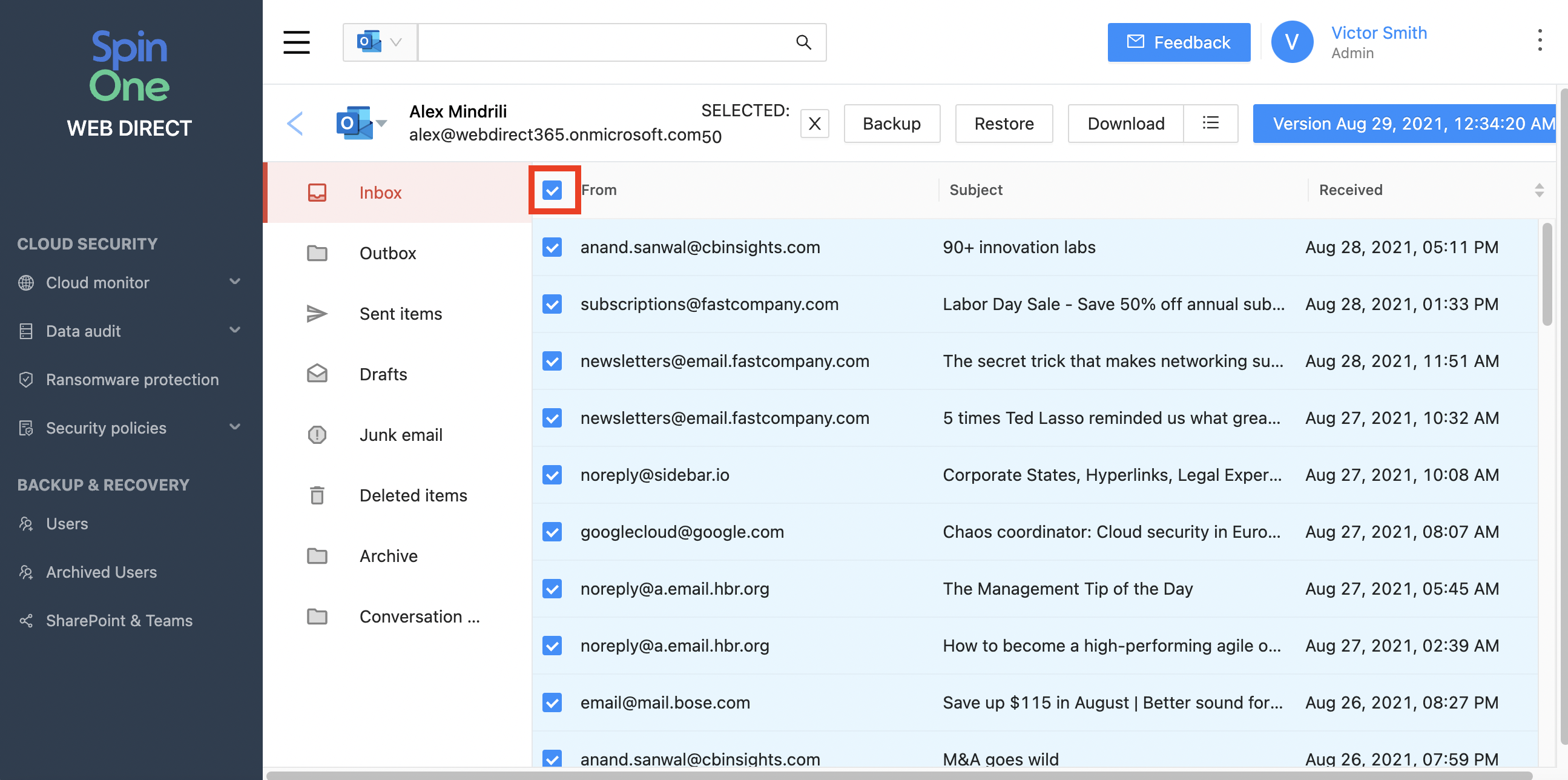Click the Victor Smith avatar icon
This screenshot has width=1568, height=780.
pyautogui.click(x=1292, y=42)
